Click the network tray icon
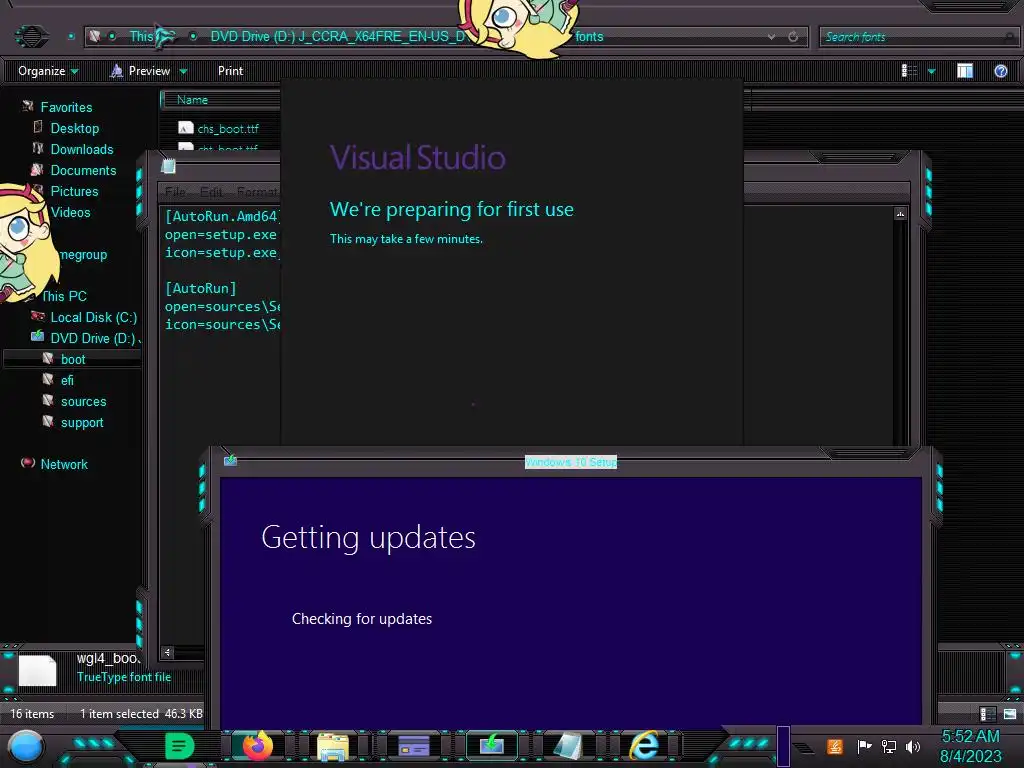Screen dimensions: 1024x768 pos(888,746)
